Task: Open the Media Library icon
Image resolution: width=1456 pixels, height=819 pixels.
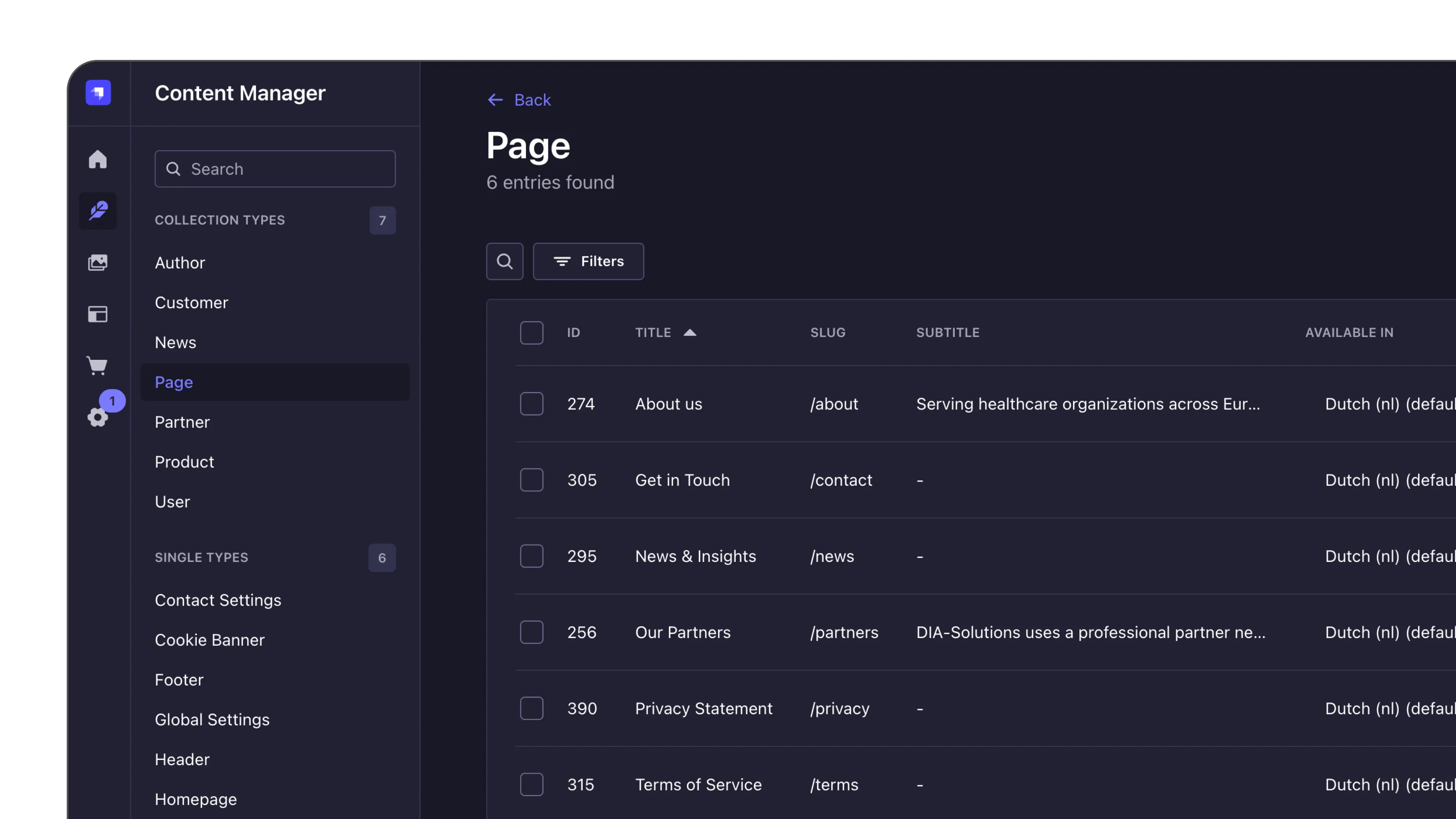Action: (x=98, y=262)
